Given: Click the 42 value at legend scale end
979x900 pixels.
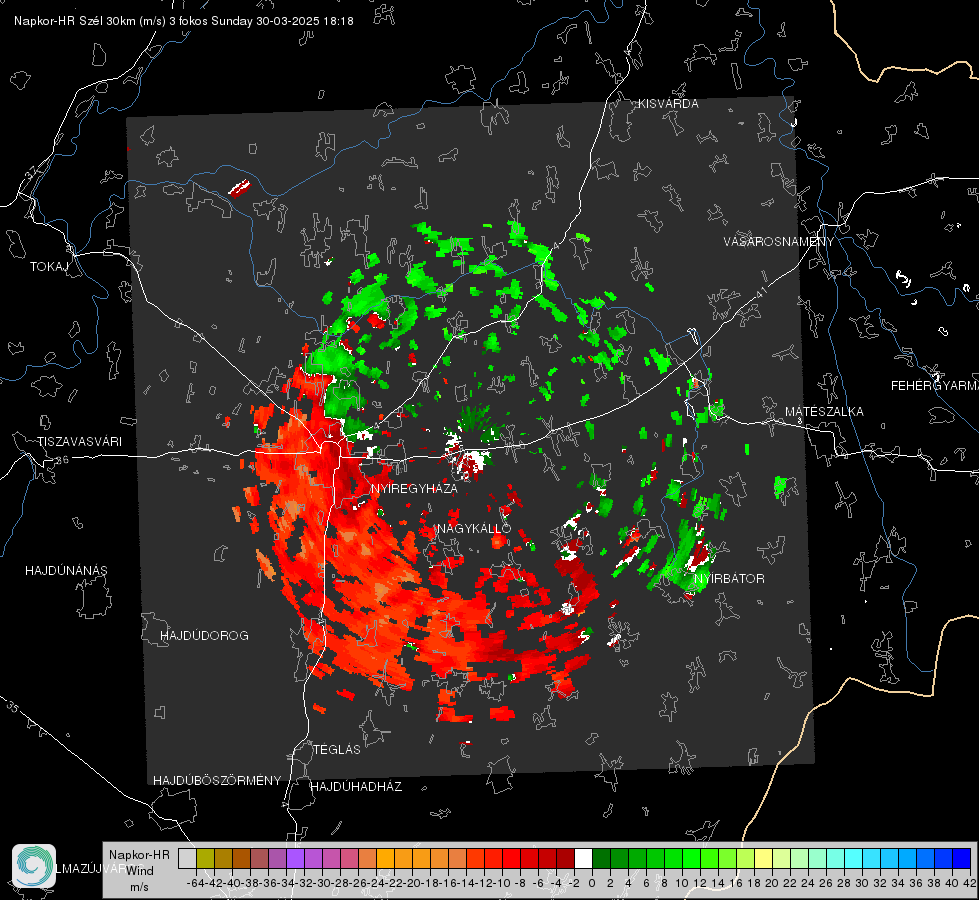Looking at the screenshot, I should pyautogui.click(x=969, y=883).
